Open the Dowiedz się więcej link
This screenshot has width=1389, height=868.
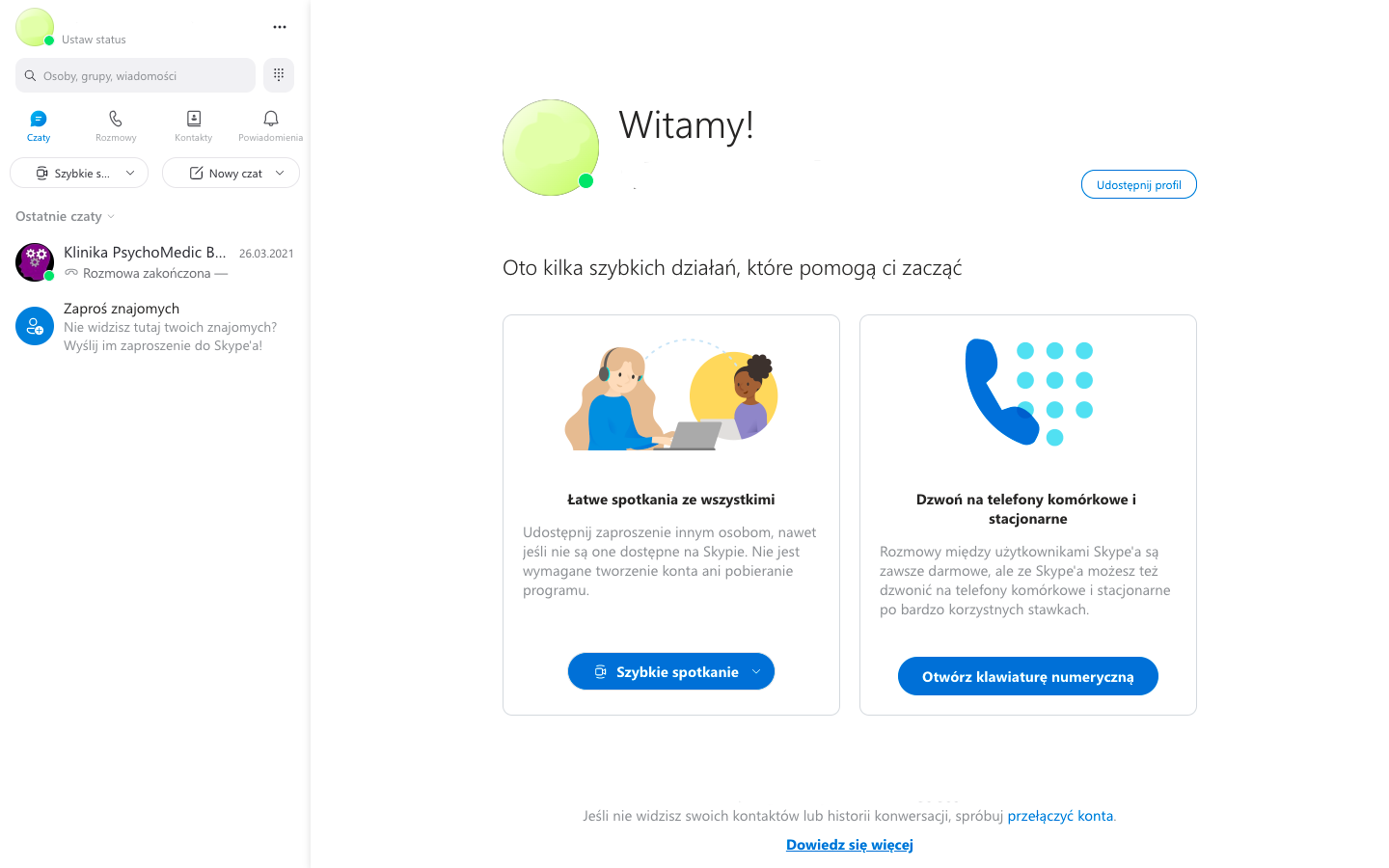coord(849,845)
